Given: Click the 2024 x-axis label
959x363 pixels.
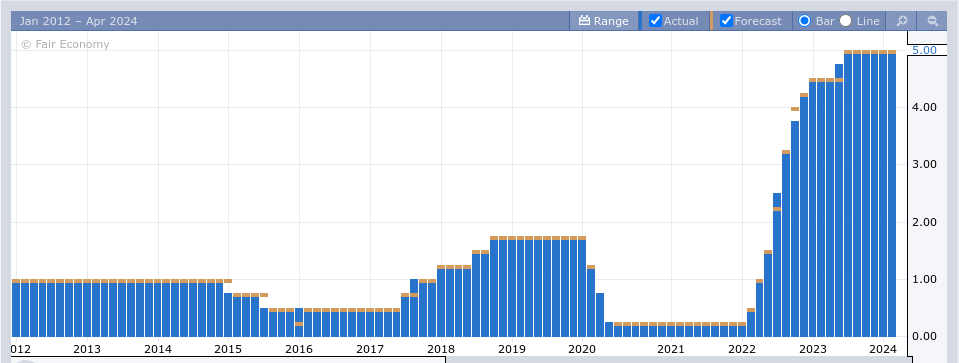Looking at the screenshot, I should click(x=883, y=349).
